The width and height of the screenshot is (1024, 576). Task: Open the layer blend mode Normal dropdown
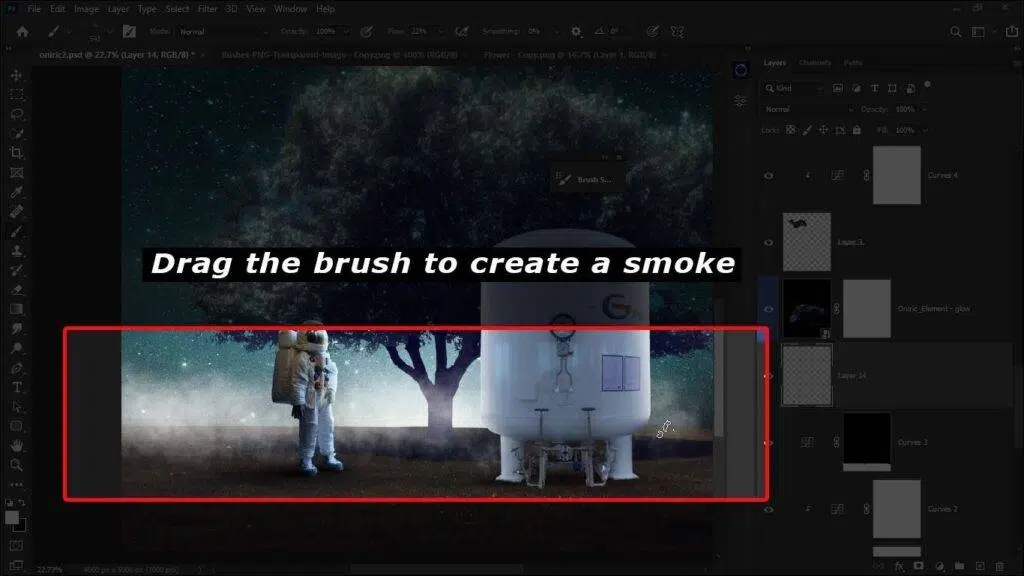coord(808,109)
